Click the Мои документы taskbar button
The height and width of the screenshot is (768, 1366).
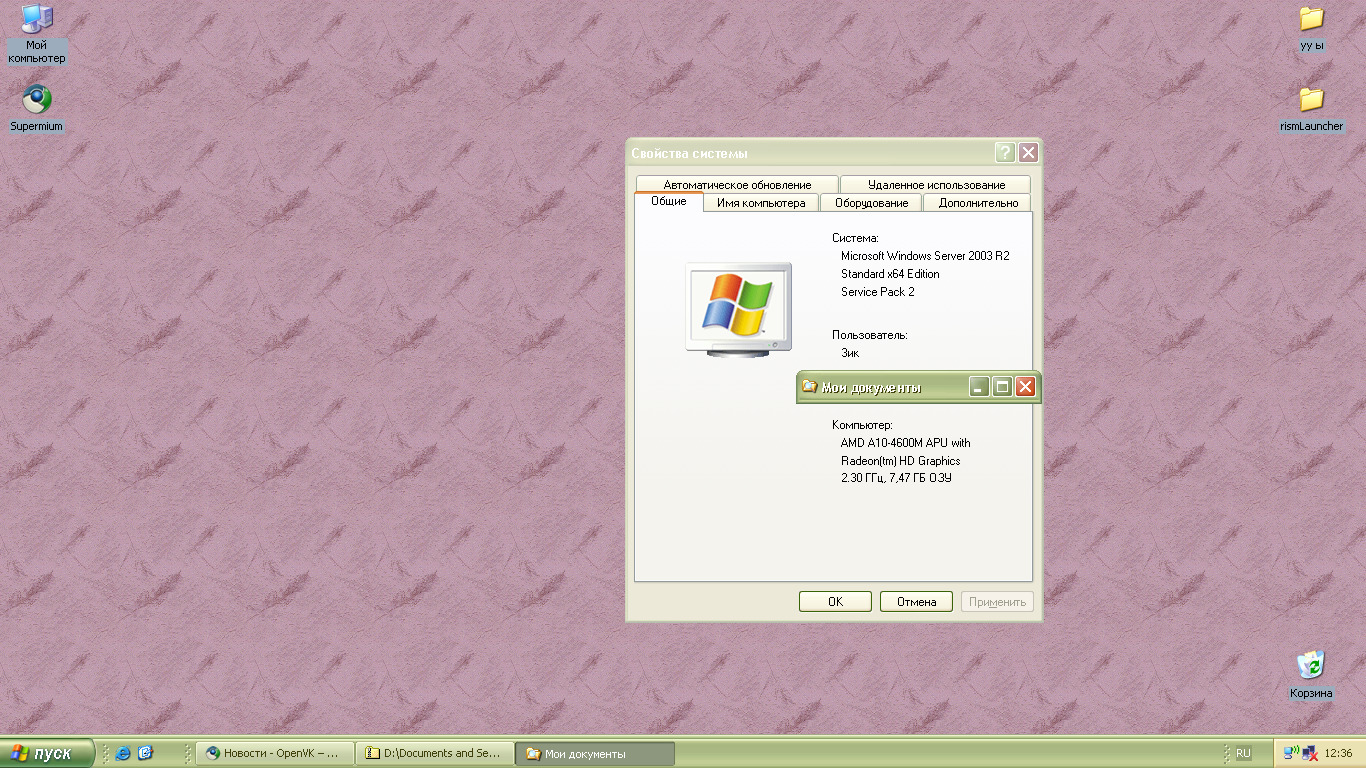pos(595,753)
